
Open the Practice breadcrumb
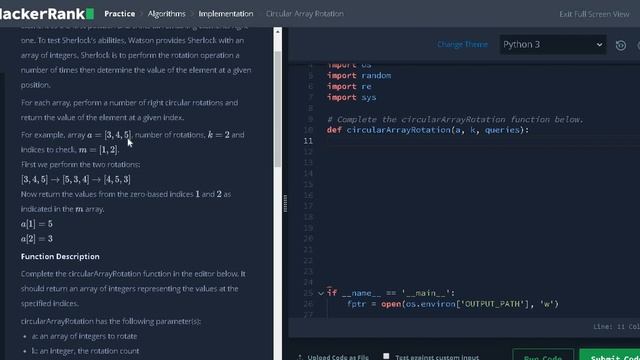[x=120, y=13]
